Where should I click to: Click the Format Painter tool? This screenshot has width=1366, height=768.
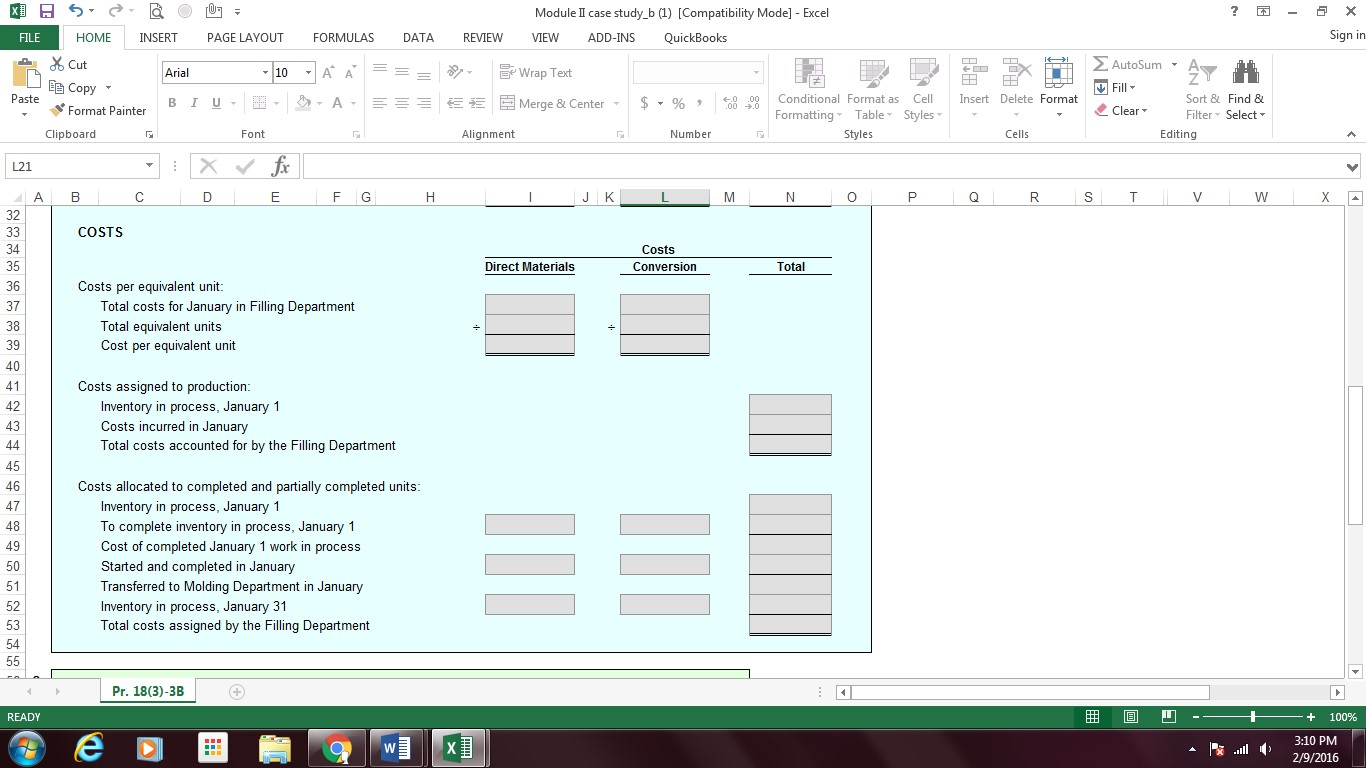[98, 111]
